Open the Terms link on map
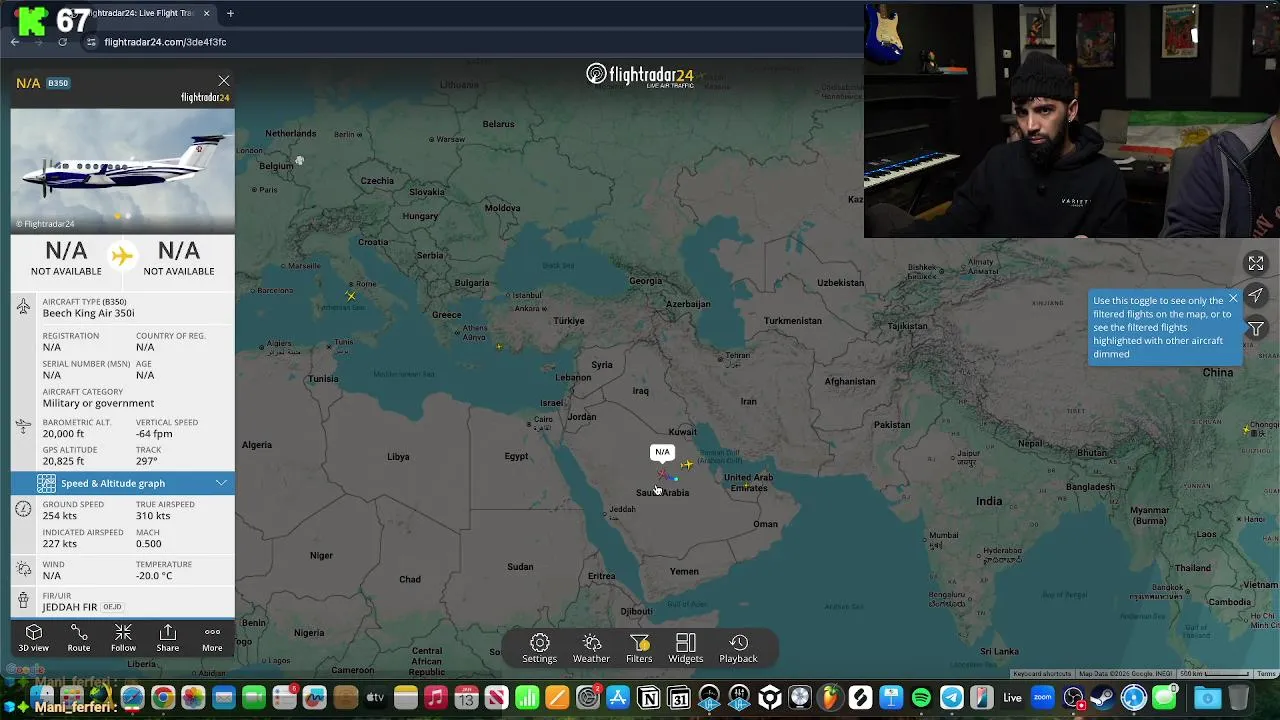Image resolution: width=1280 pixels, height=720 pixels. tap(1266, 674)
